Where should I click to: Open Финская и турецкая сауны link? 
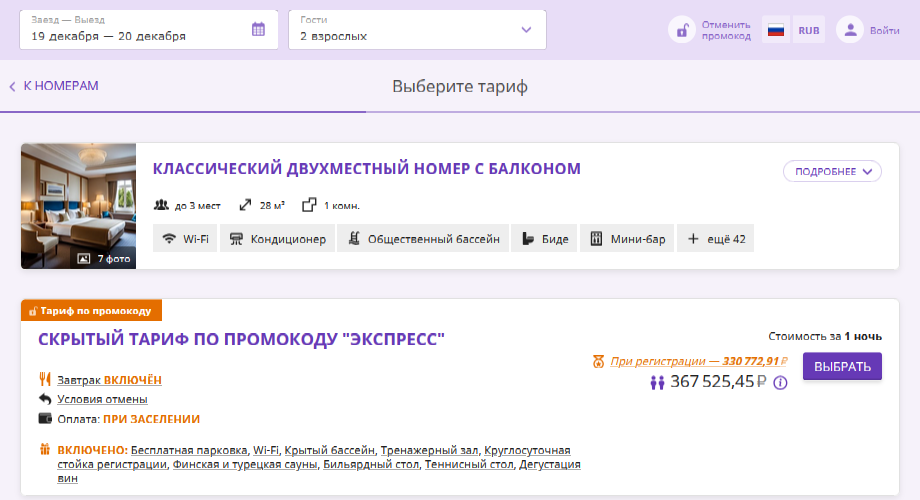[x=245, y=464]
